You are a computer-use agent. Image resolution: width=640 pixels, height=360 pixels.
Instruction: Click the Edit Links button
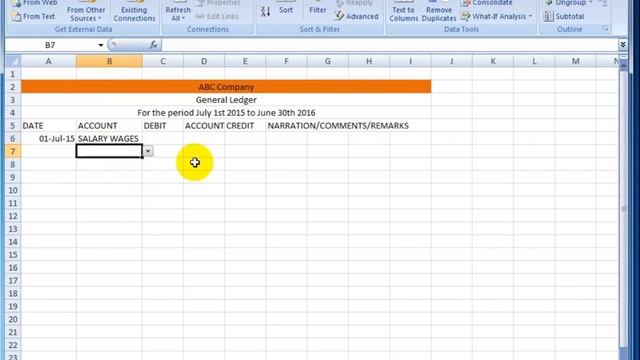tap(217, 16)
